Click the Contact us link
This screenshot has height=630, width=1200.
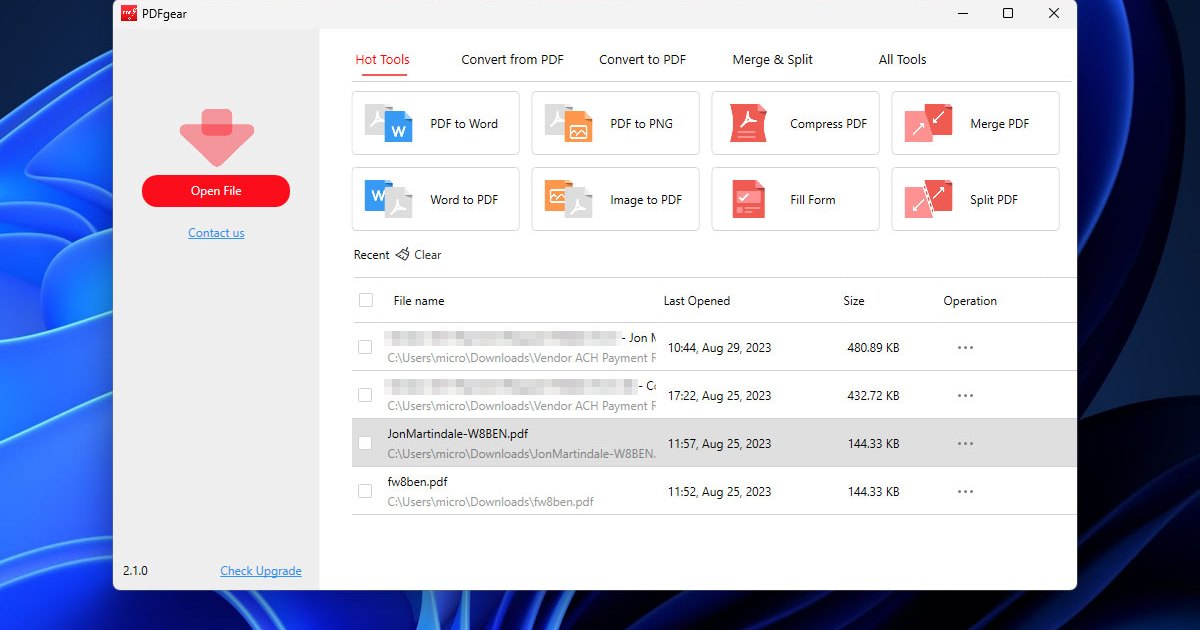pos(216,232)
